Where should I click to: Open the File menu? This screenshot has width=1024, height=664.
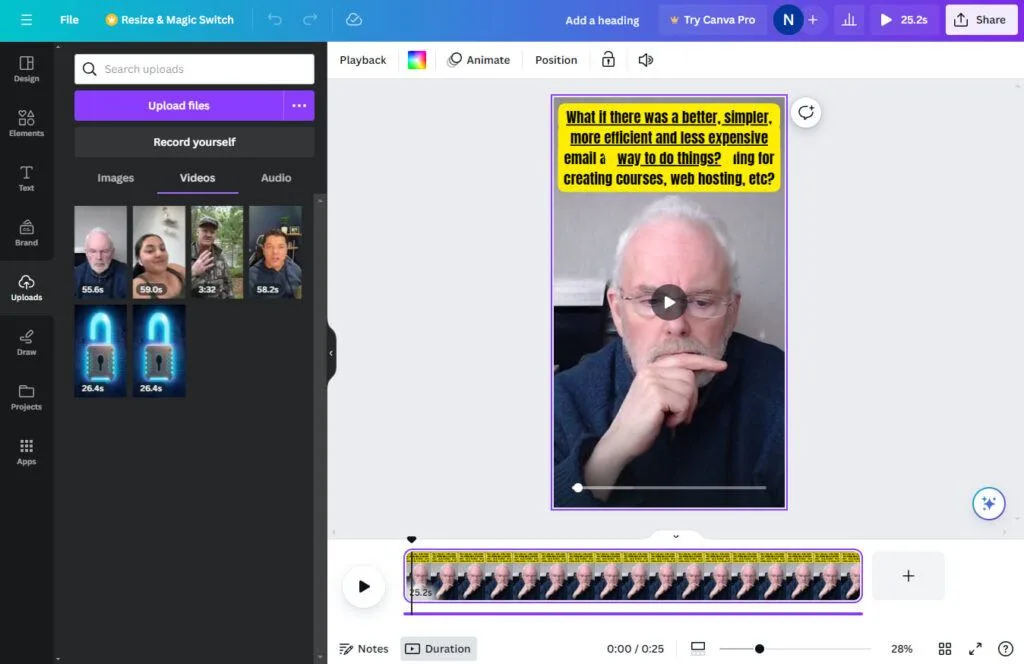click(68, 19)
